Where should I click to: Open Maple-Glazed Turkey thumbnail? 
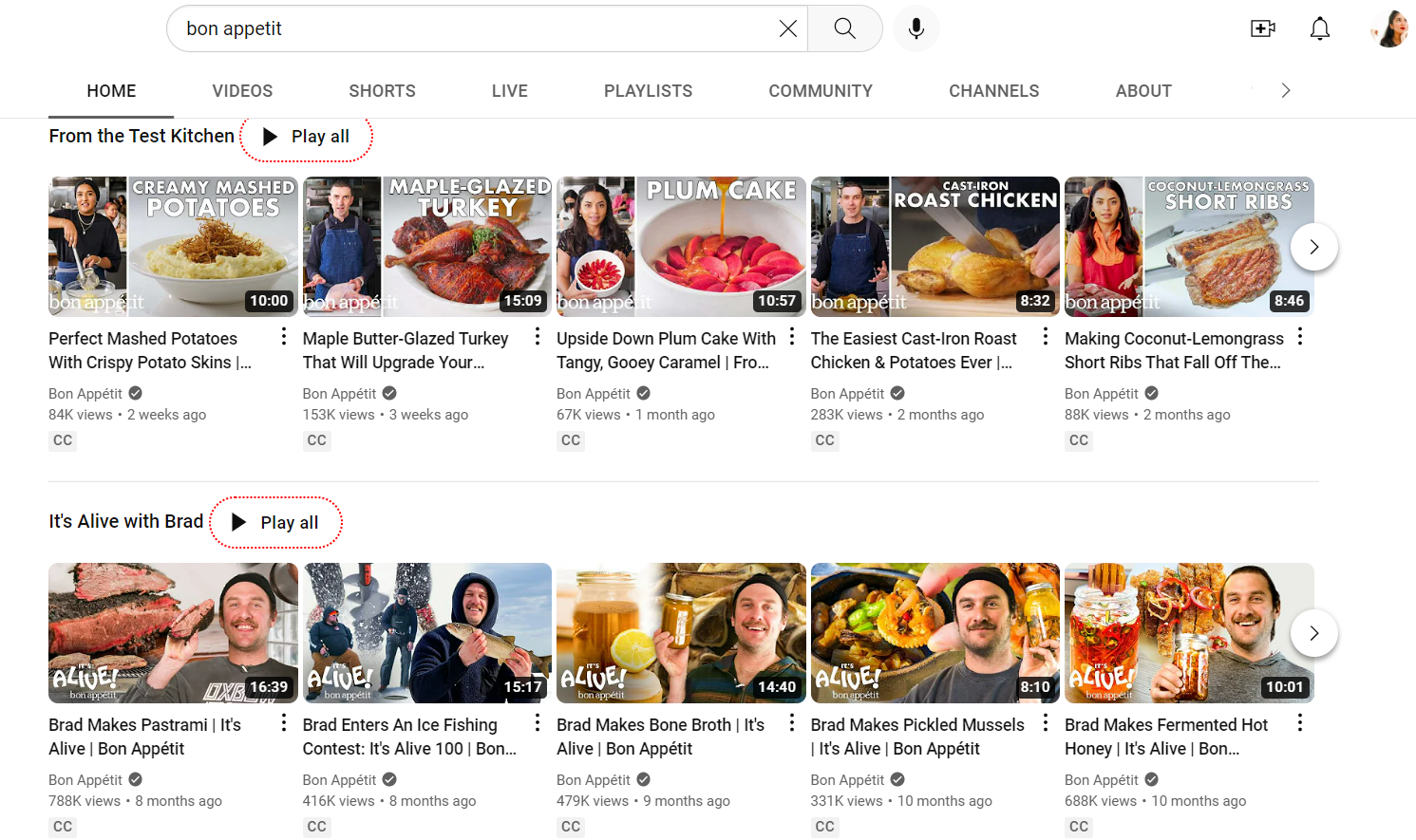pyautogui.click(x=427, y=247)
